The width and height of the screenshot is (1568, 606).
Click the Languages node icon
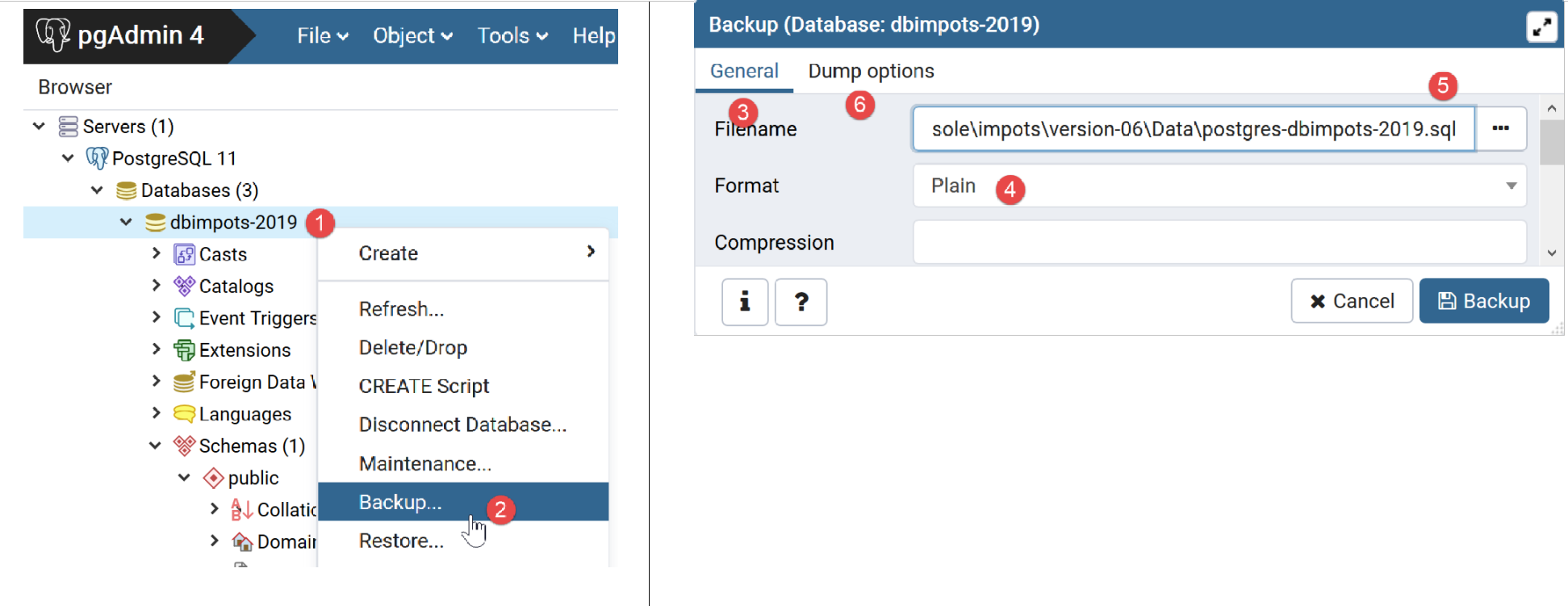(184, 414)
